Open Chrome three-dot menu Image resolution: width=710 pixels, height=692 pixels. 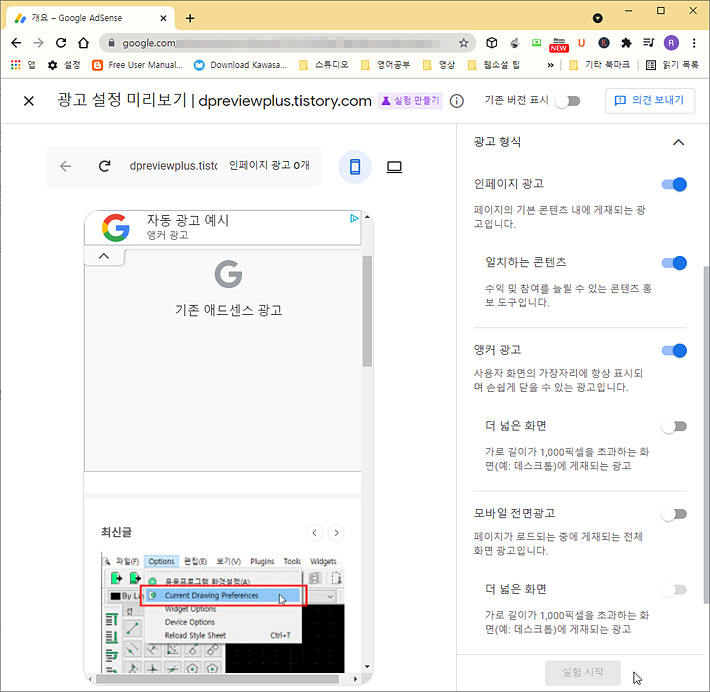tap(694, 43)
